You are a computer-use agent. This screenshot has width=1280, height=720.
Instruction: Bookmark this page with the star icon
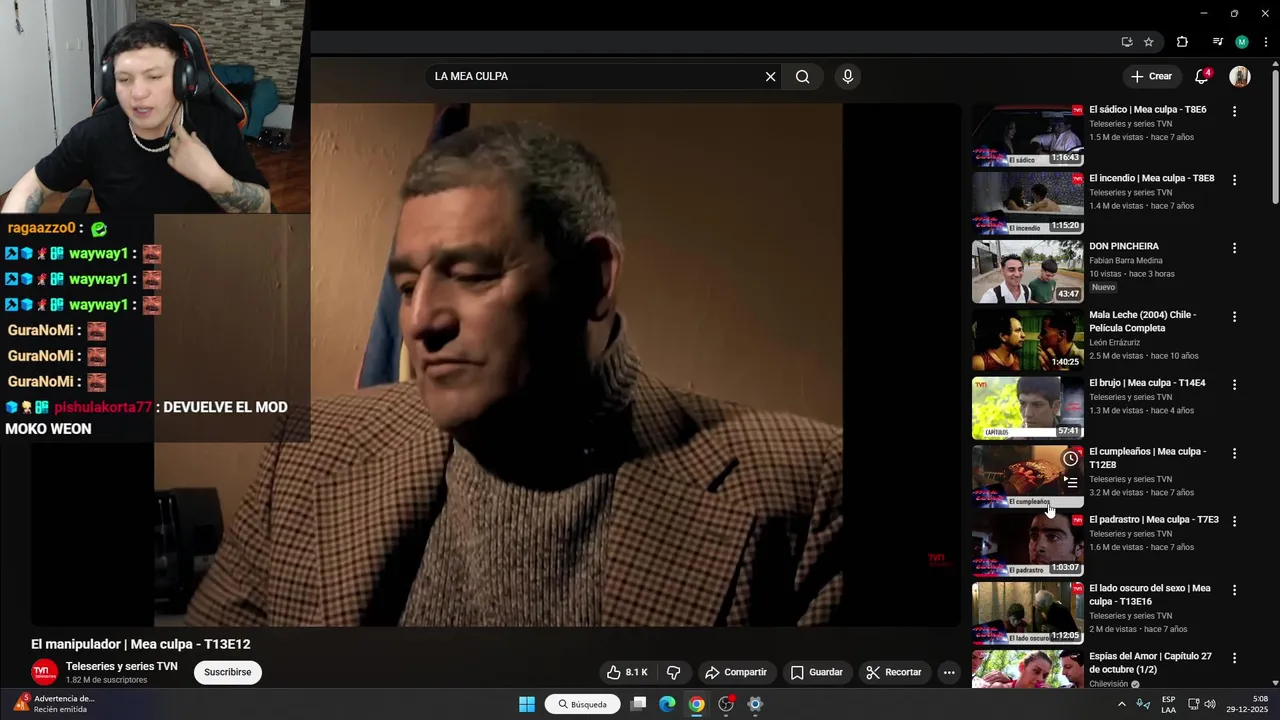(x=1149, y=42)
